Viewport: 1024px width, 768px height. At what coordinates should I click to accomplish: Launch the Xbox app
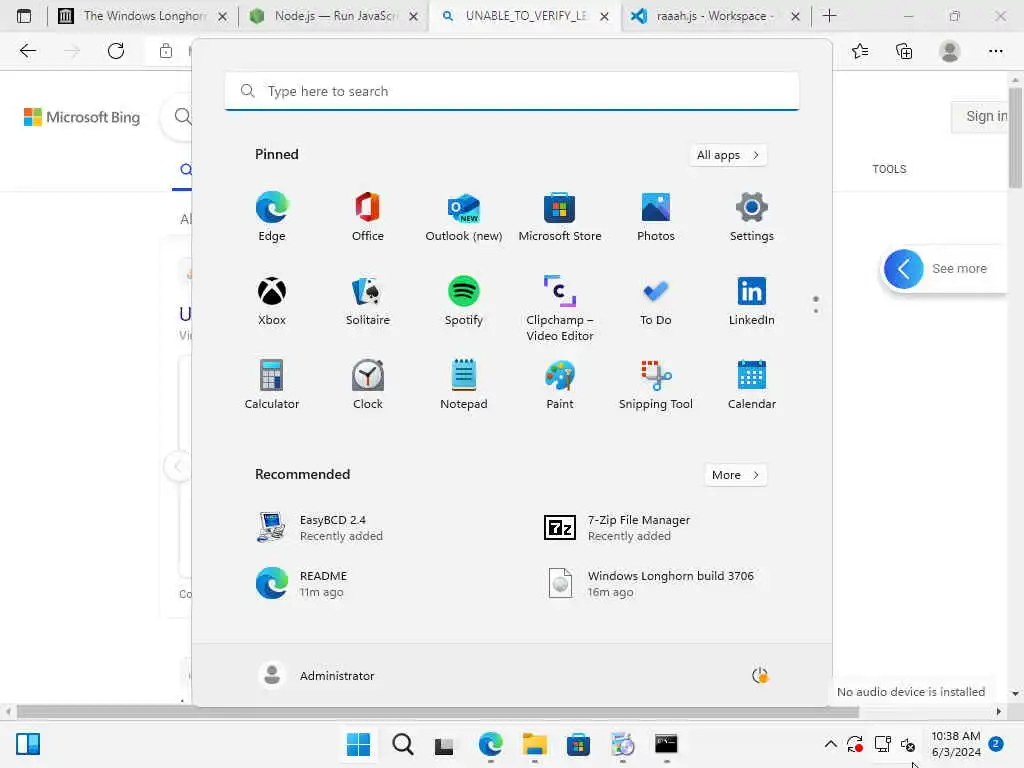272,300
